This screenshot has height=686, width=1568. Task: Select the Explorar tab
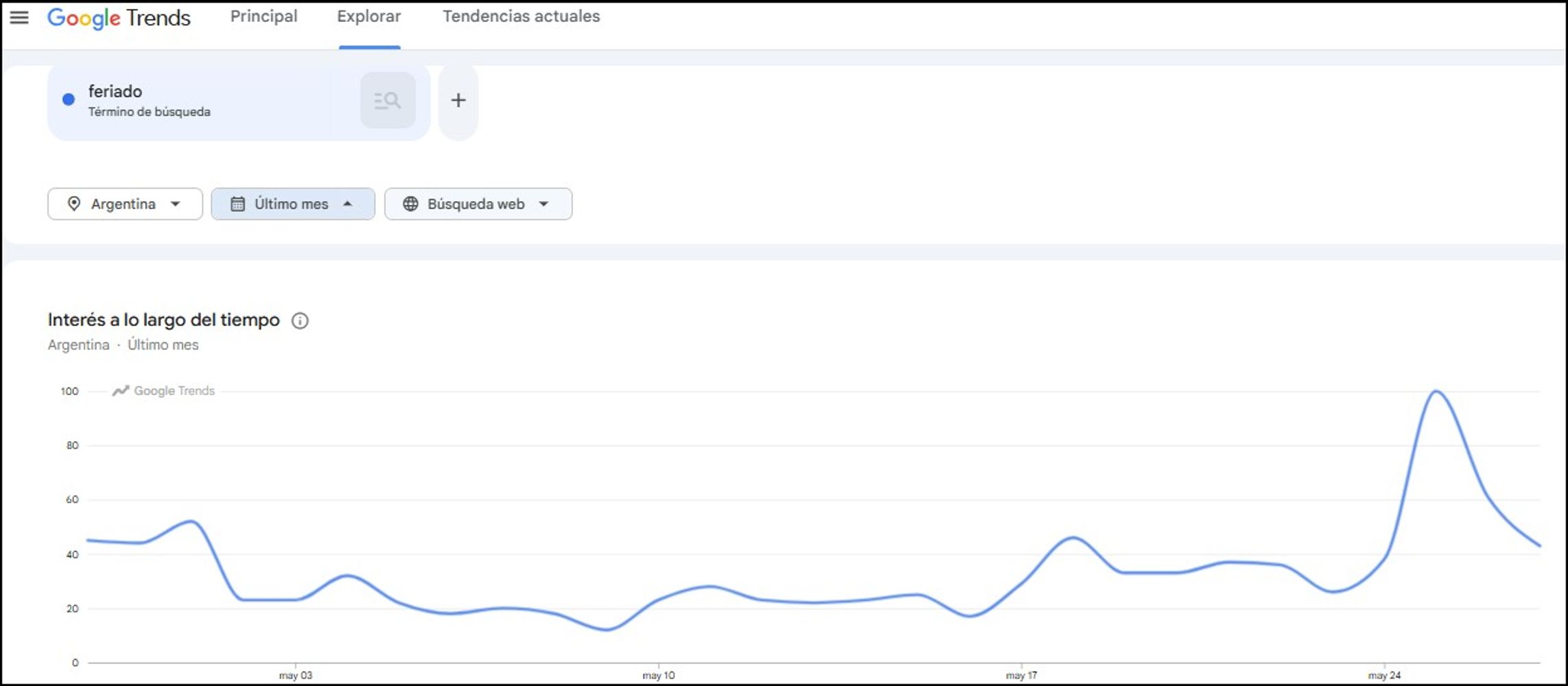click(369, 16)
